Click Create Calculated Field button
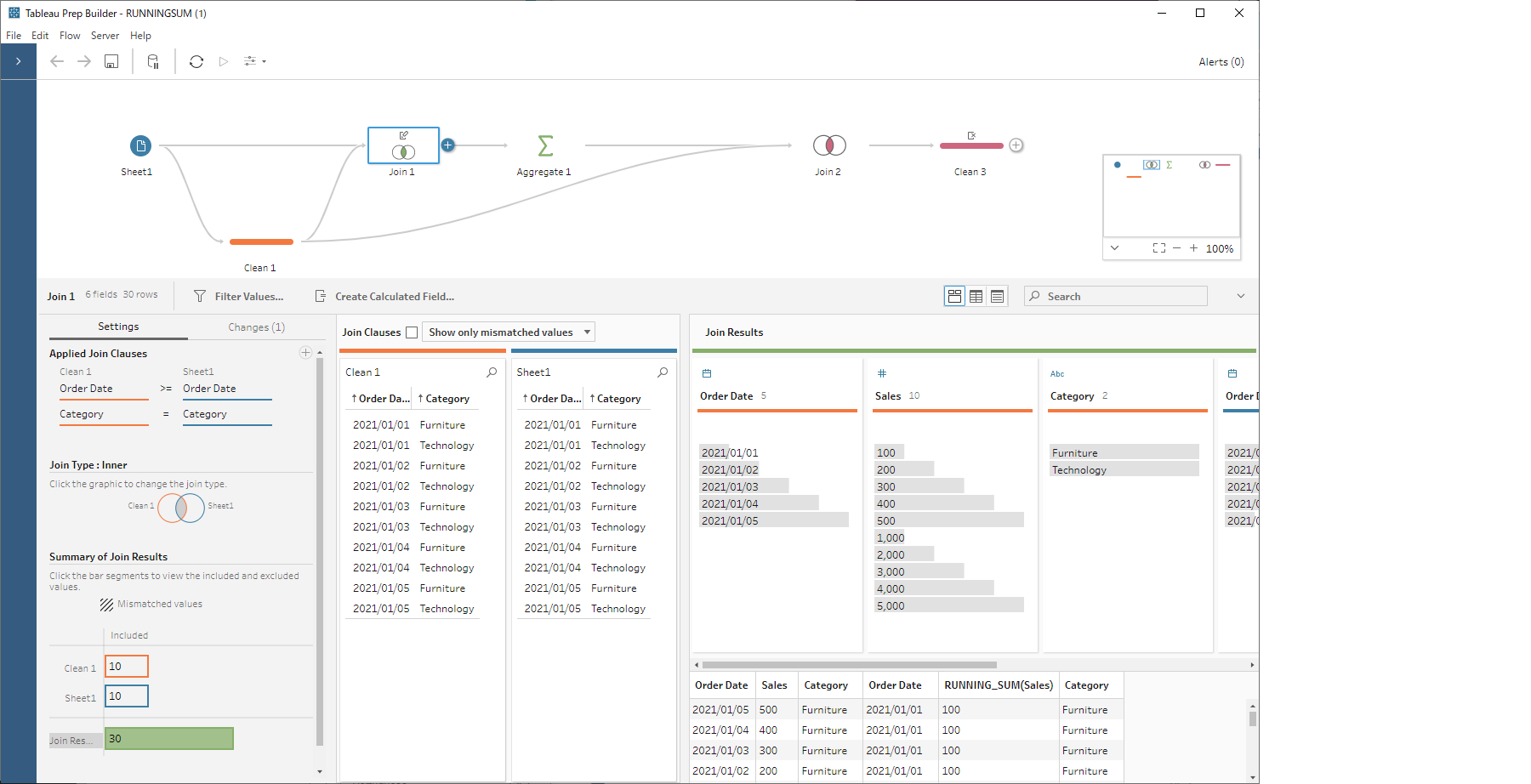This screenshot has width=1531, height=784. click(384, 296)
